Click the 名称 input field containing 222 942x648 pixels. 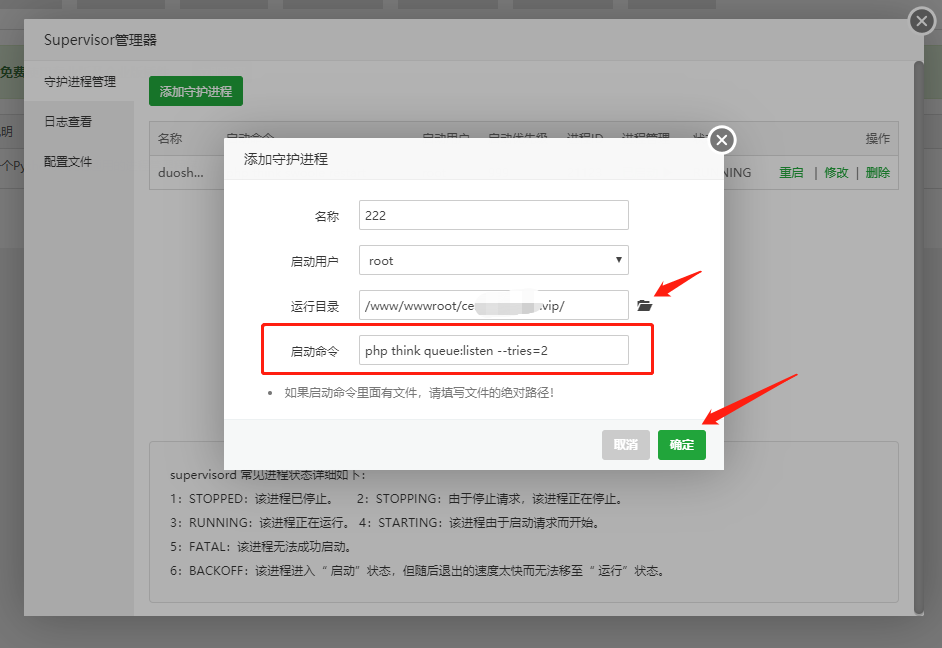point(494,215)
